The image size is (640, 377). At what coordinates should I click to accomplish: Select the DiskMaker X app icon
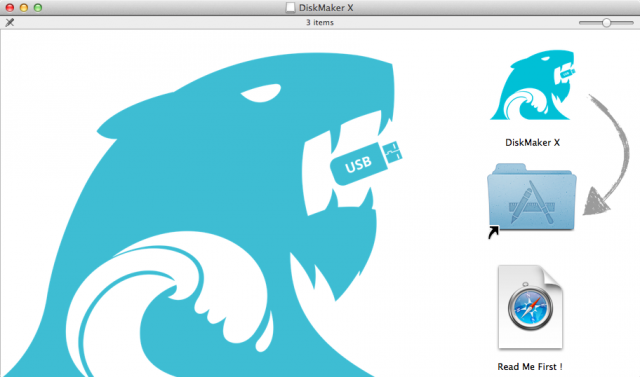(532, 85)
